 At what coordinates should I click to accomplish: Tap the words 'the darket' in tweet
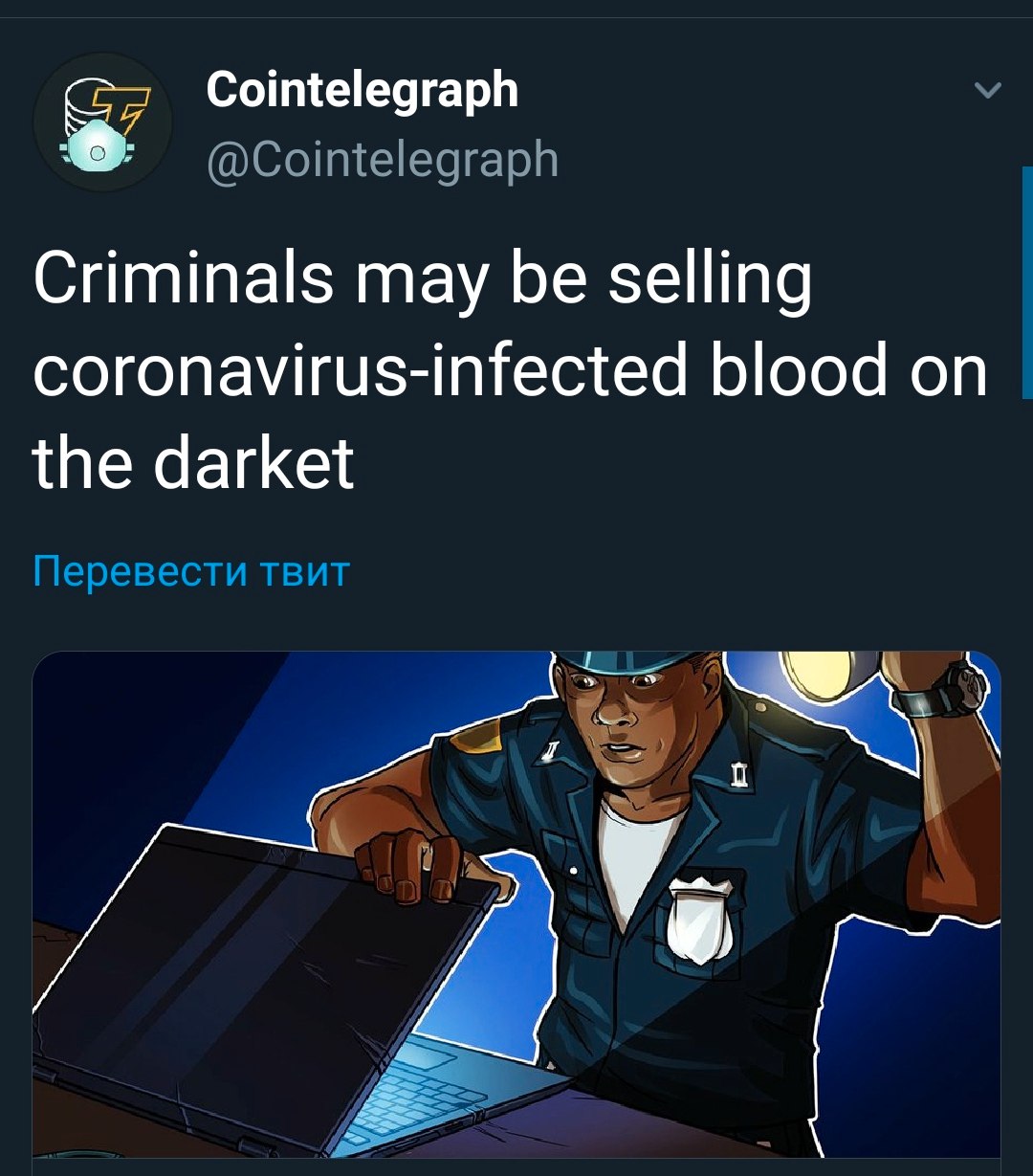click(193, 463)
